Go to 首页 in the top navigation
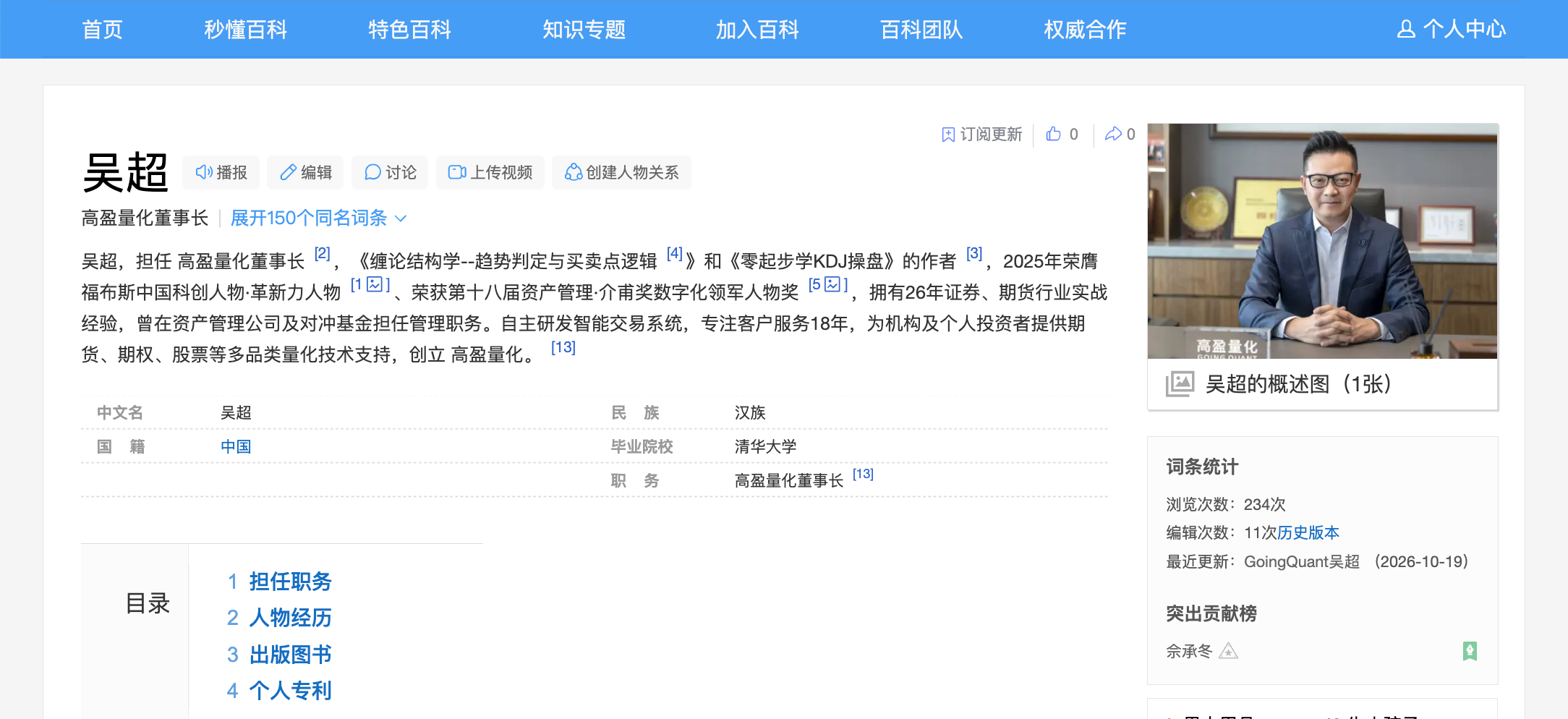This screenshot has height=719, width=1568. point(102,29)
